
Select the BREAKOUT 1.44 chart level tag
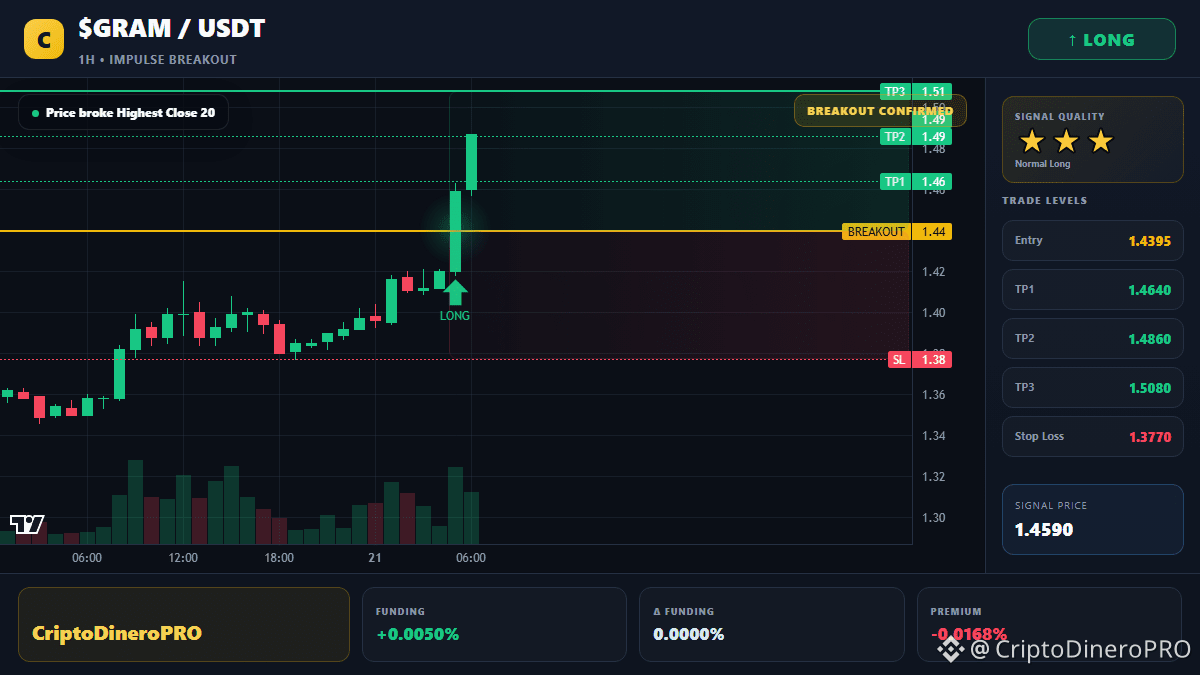pyautogui.click(x=897, y=232)
